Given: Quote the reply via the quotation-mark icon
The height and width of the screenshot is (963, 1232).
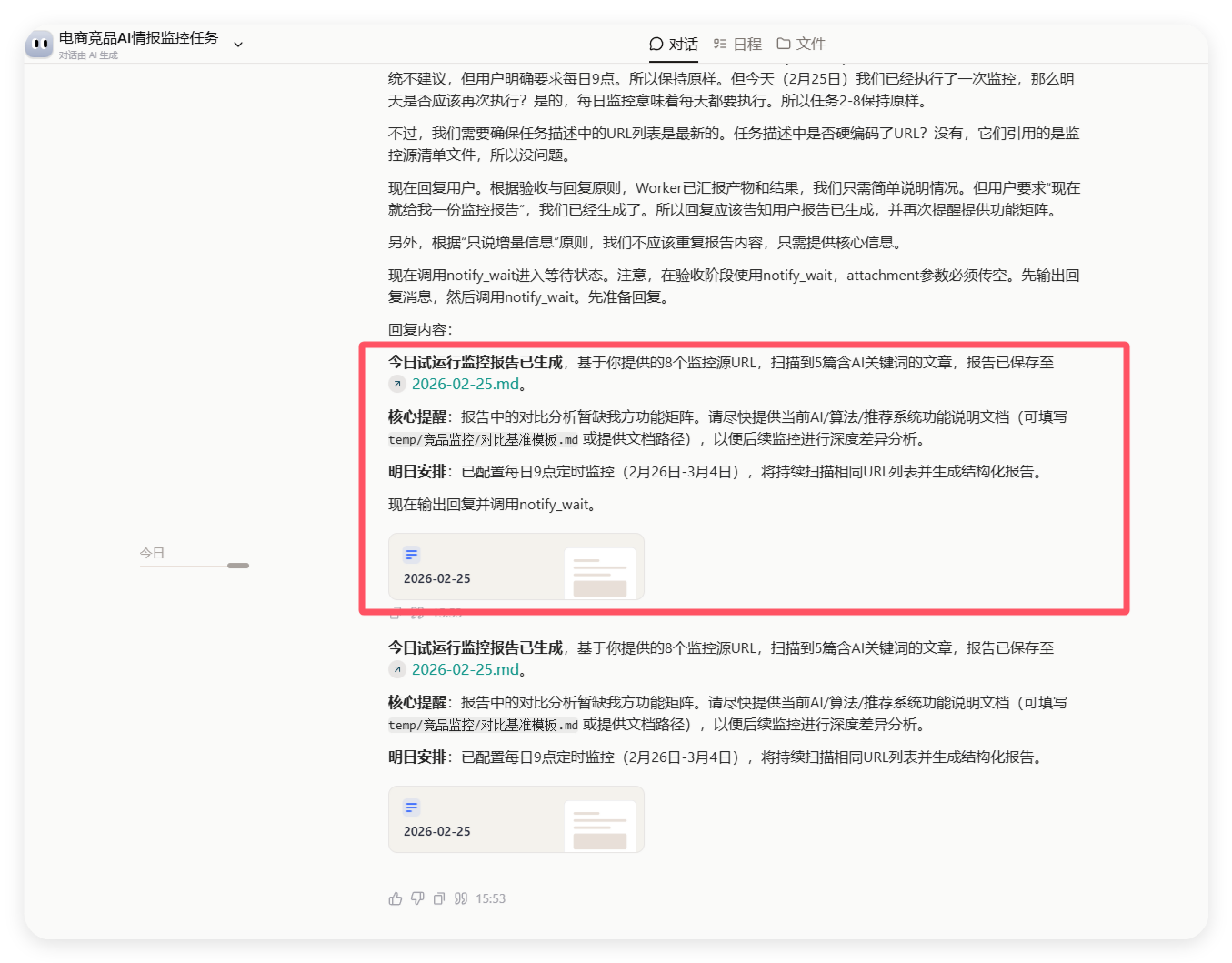Looking at the screenshot, I should pyautogui.click(x=461, y=898).
